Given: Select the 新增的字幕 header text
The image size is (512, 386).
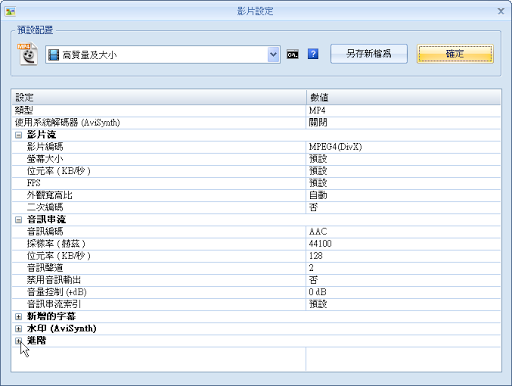Looking at the screenshot, I should tap(51, 316).
